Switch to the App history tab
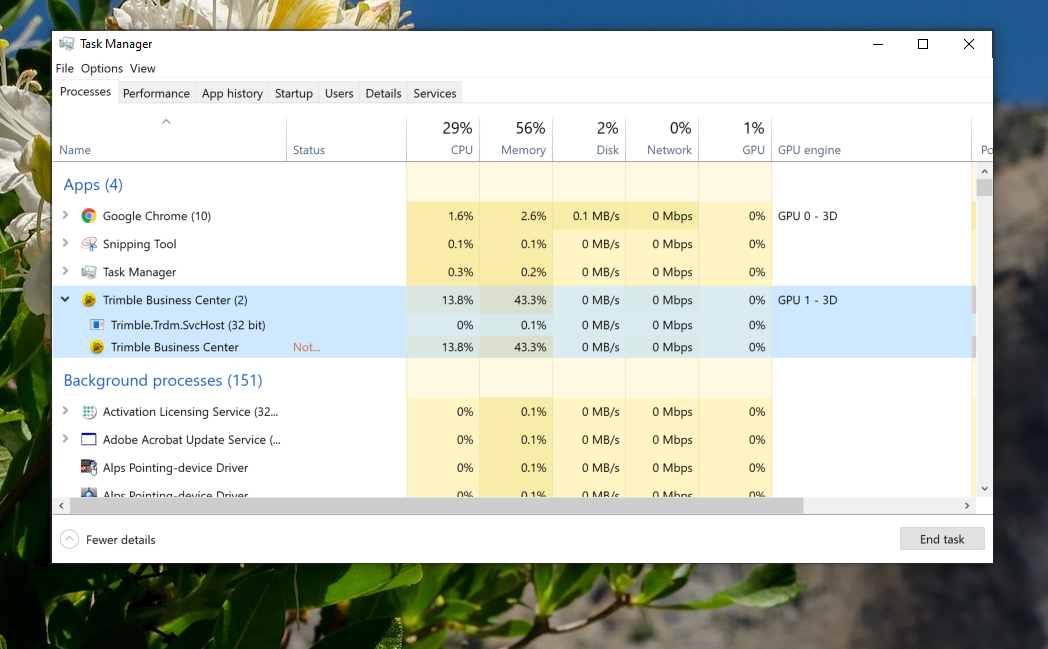Image resolution: width=1048 pixels, height=649 pixels. (x=232, y=94)
